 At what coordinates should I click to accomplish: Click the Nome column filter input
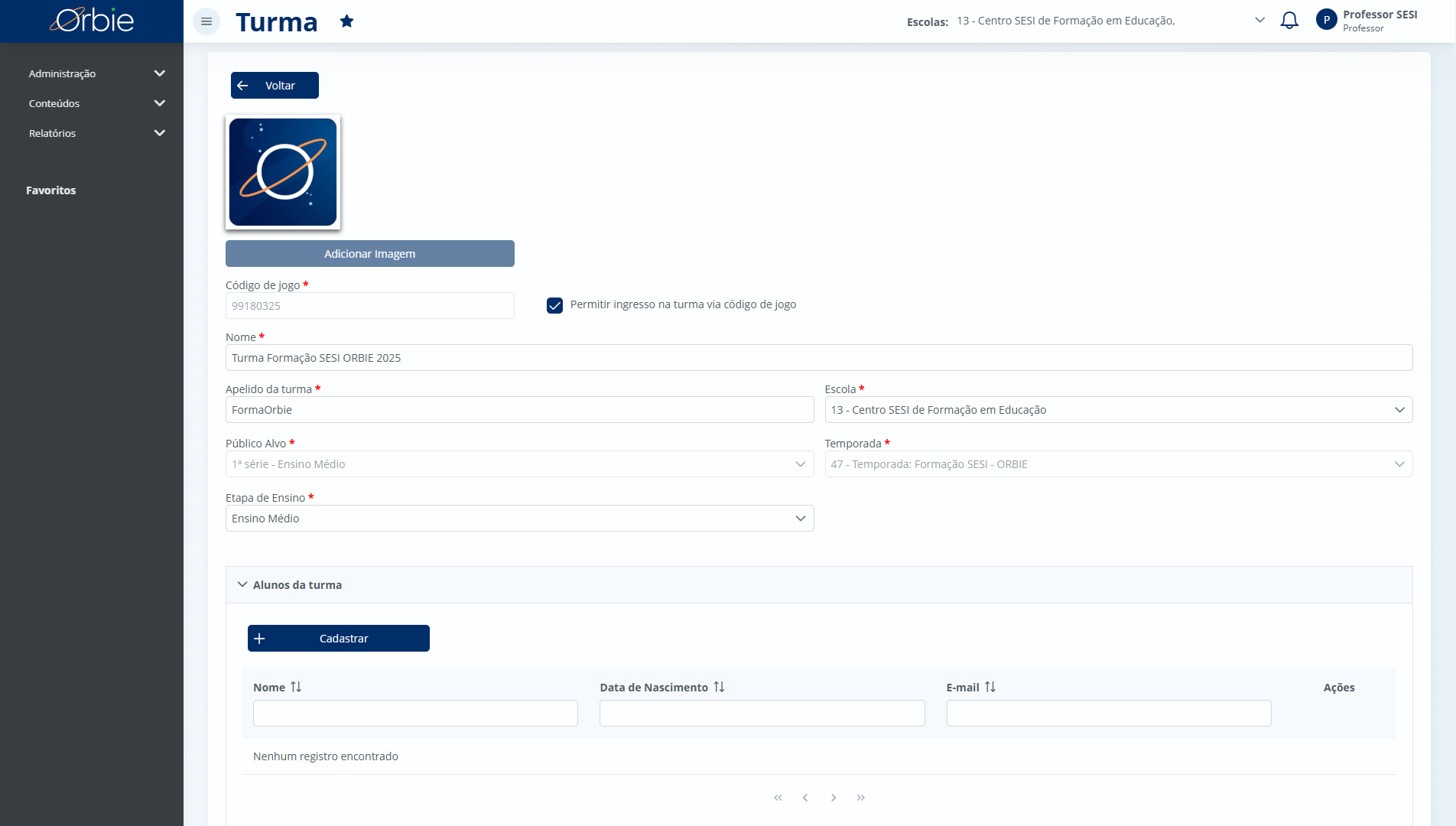coord(415,713)
